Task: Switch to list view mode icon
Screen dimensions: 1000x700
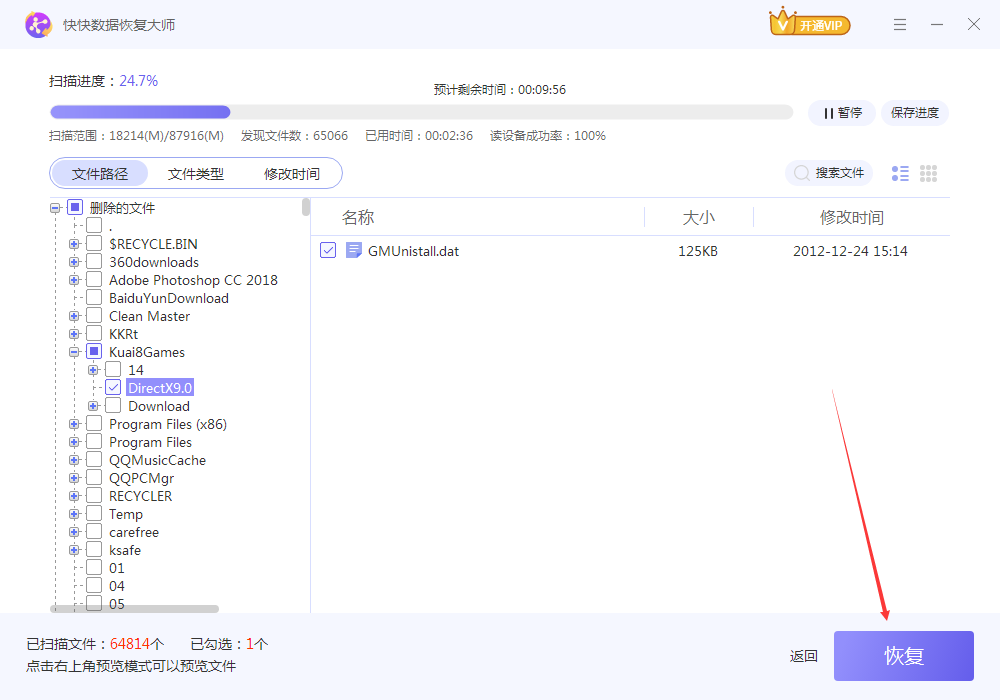Action: coord(900,174)
